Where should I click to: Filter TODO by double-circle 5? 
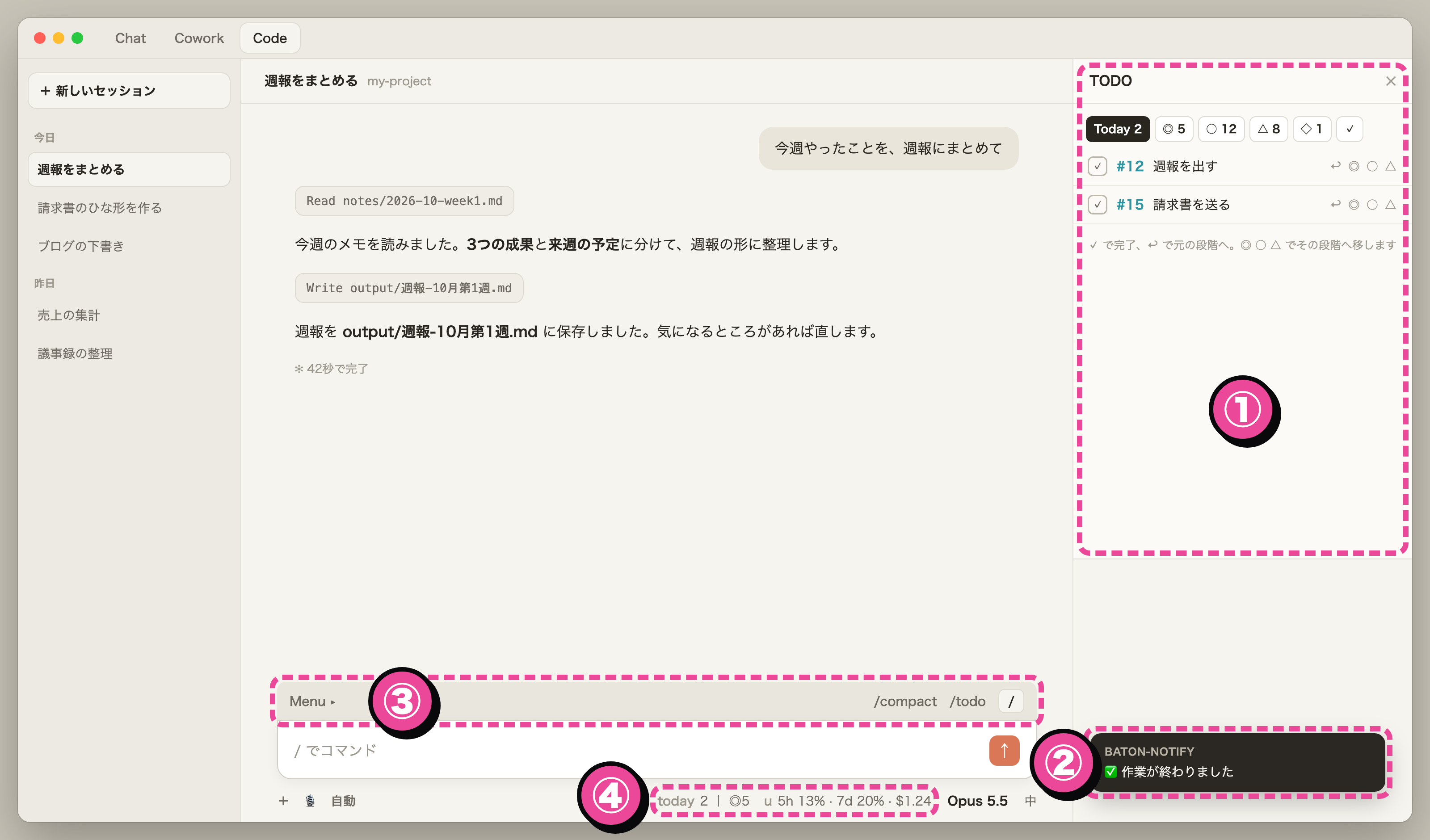[x=1173, y=129]
